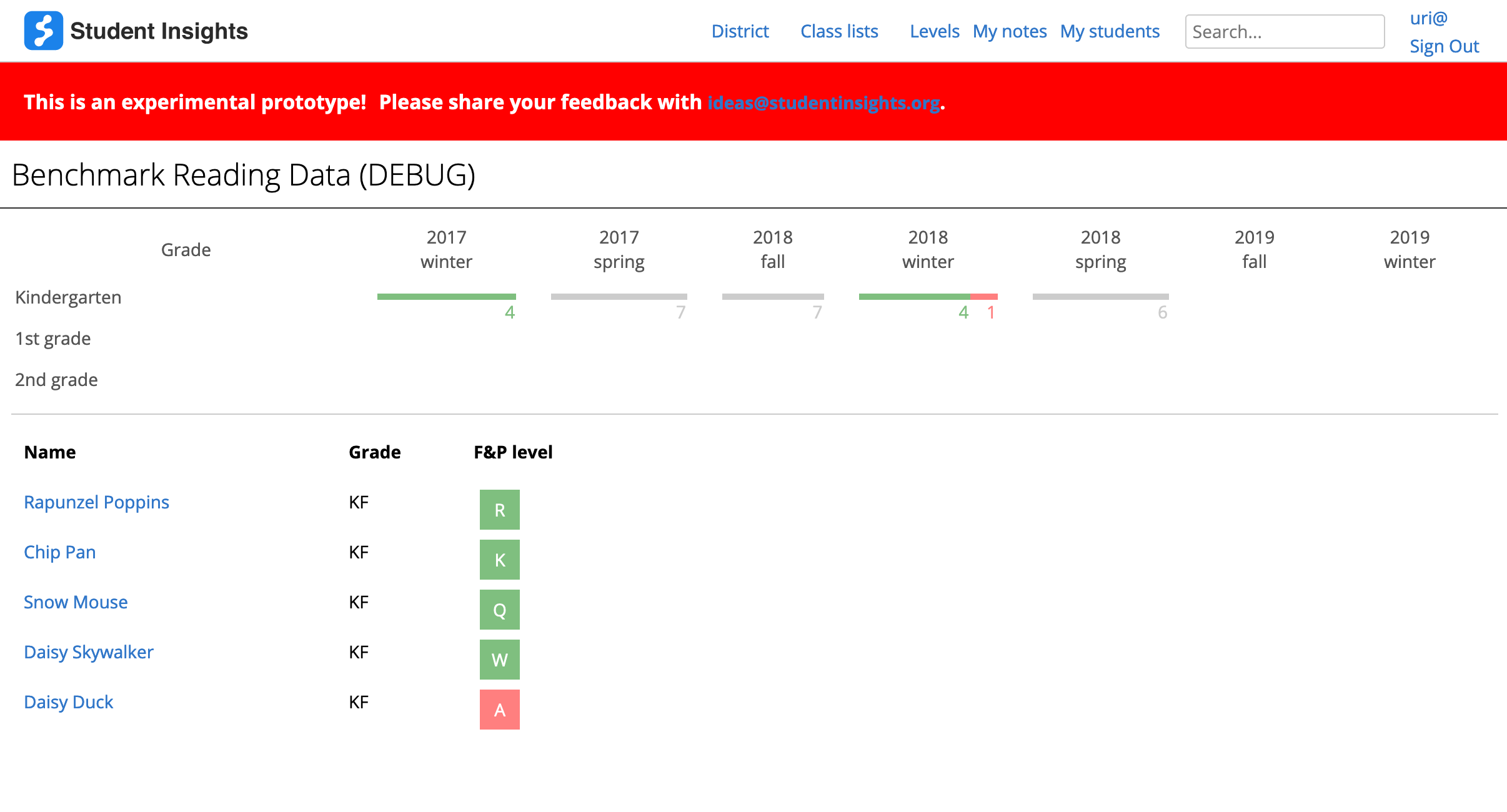Click the 2018 winter column header
This screenshot has height=812, width=1507.
coord(928,250)
